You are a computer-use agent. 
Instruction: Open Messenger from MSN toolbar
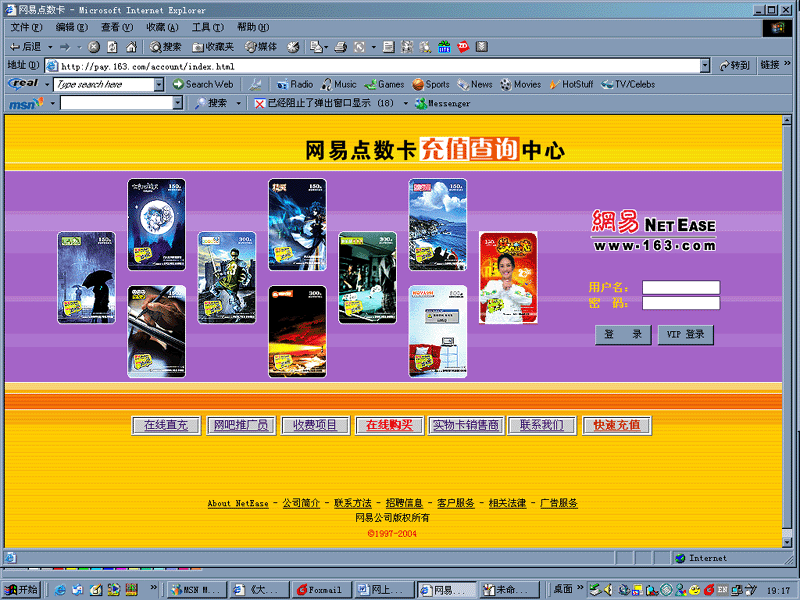pos(442,103)
